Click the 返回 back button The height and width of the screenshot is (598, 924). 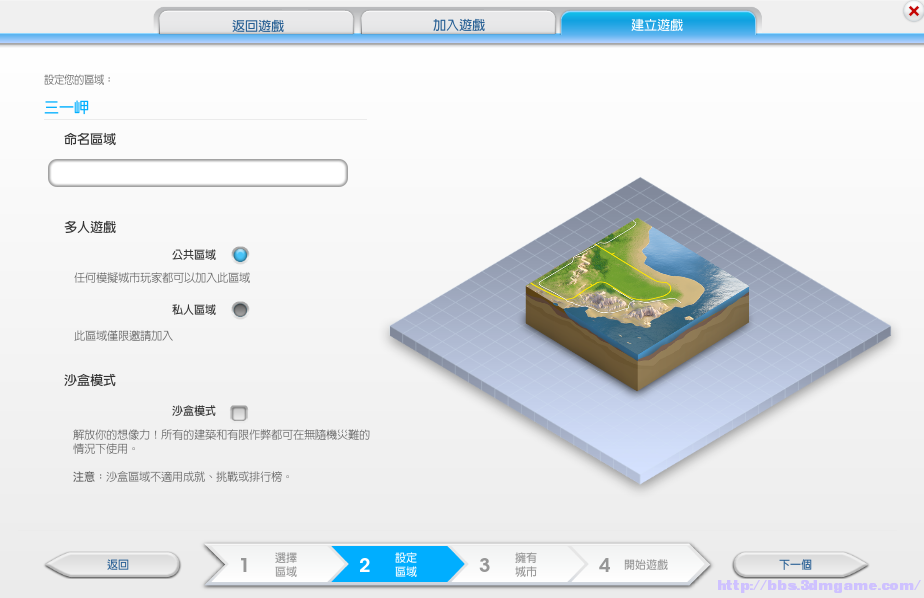tap(113, 564)
